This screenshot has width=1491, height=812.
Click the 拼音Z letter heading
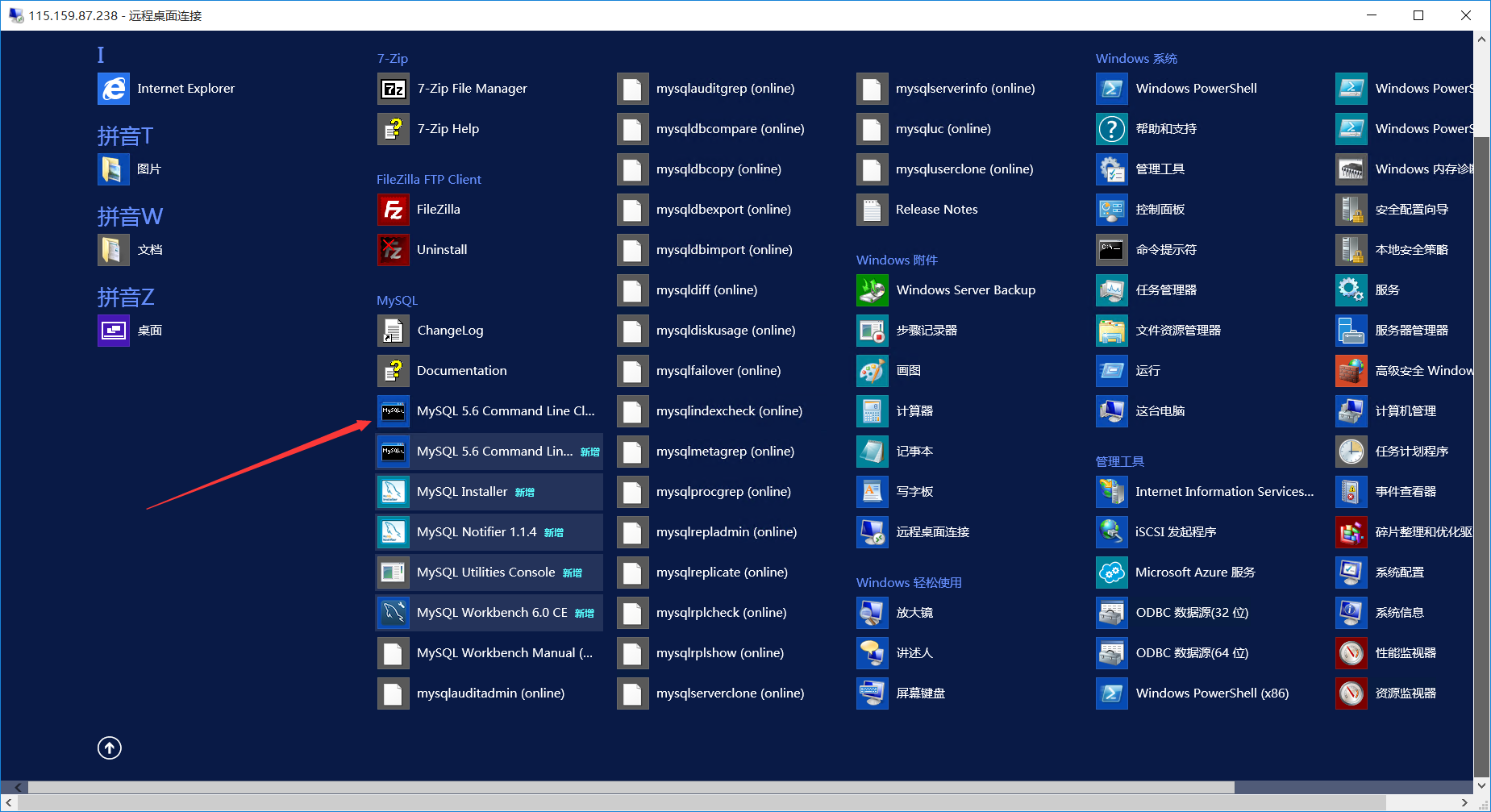click(x=126, y=298)
